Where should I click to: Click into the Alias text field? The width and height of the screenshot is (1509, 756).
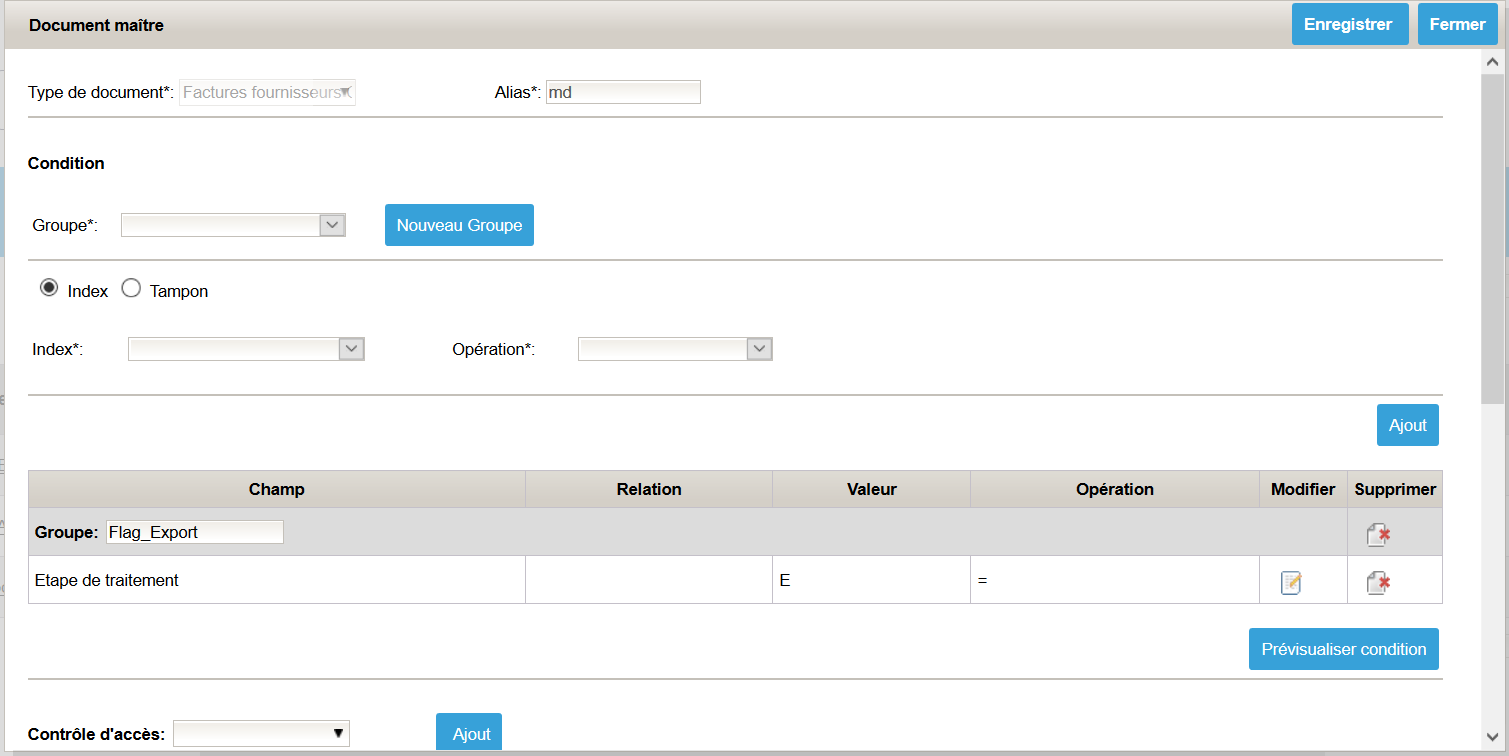click(x=623, y=92)
